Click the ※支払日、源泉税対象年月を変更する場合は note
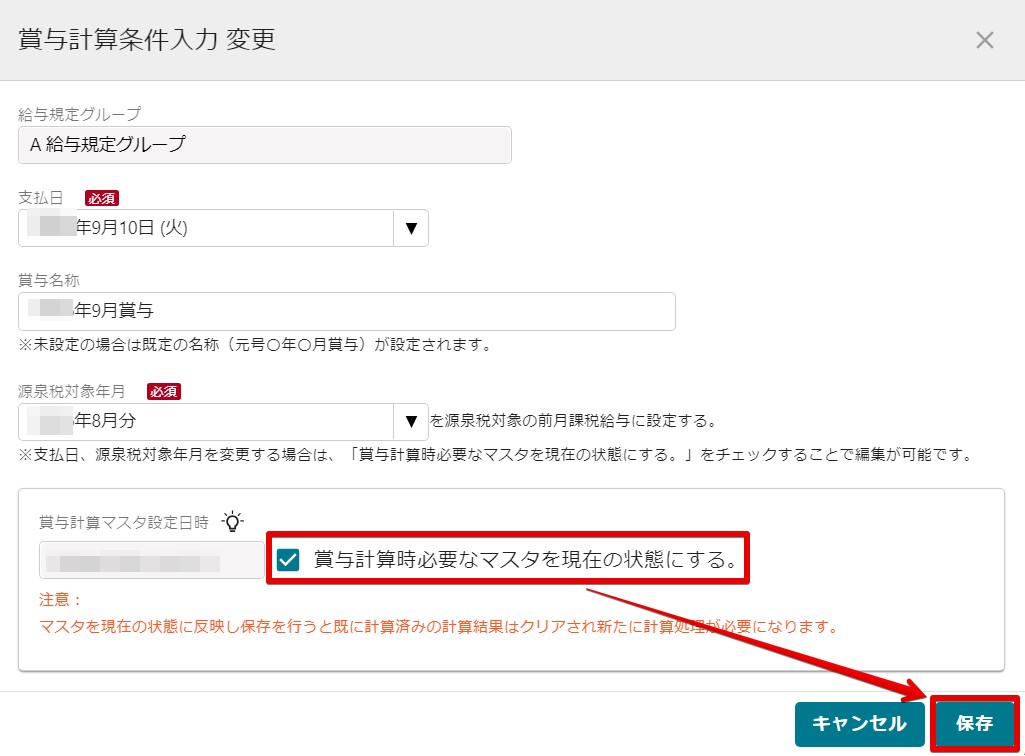 pyautogui.click(x=497, y=455)
